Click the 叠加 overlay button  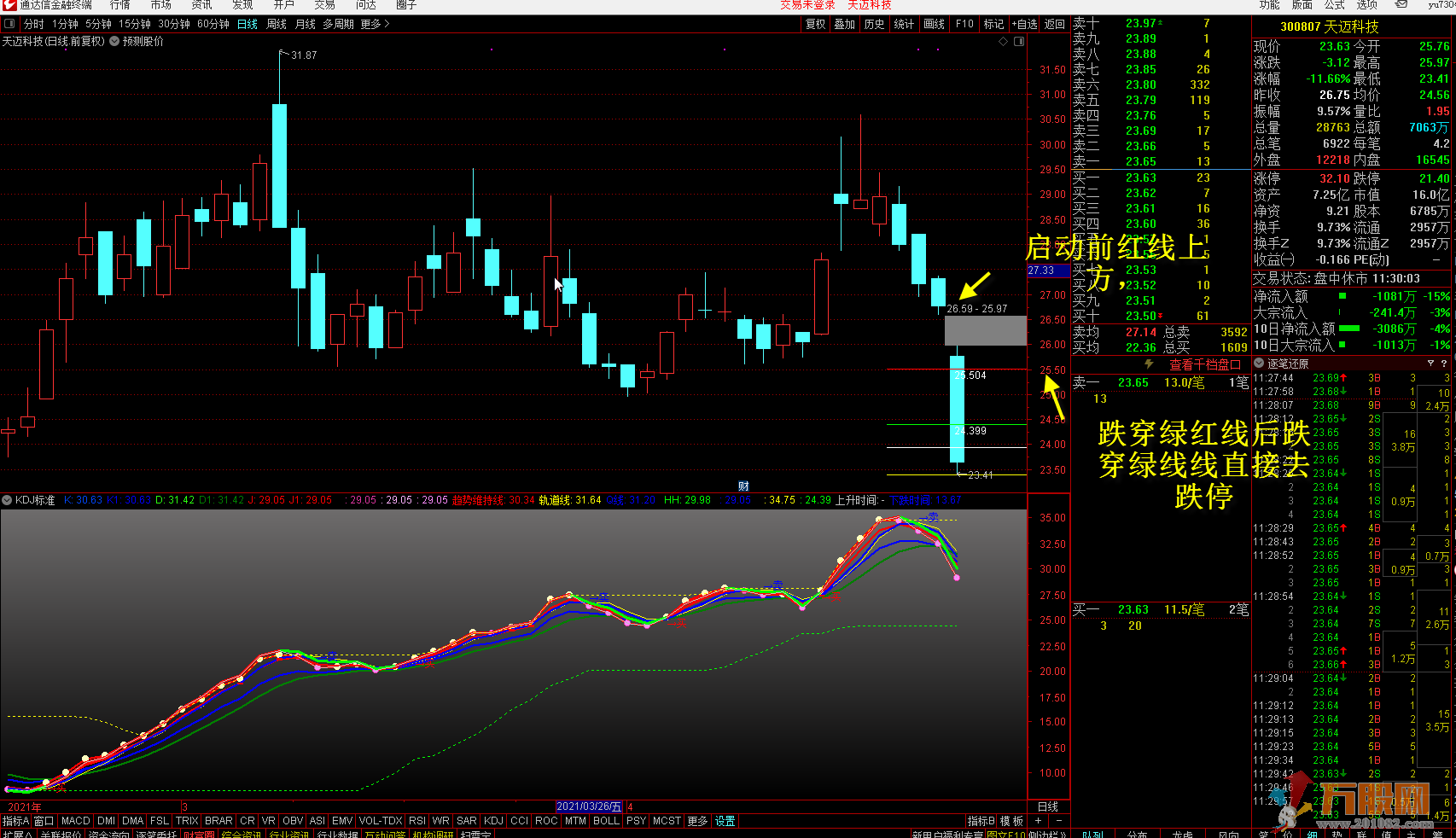(x=845, y=24)
